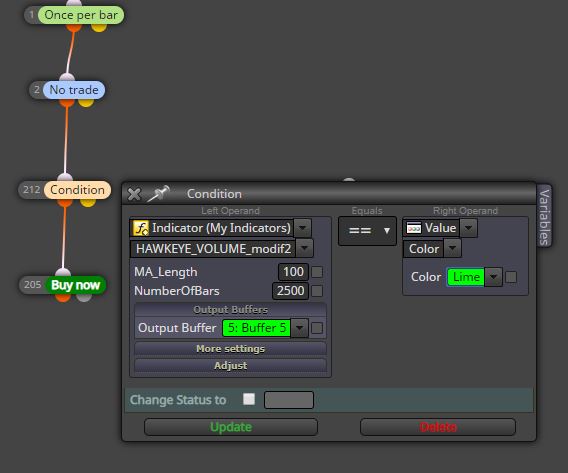Enable the Change Status to checkbox
This screenshot has height=473, width=568.
(249, 399)
